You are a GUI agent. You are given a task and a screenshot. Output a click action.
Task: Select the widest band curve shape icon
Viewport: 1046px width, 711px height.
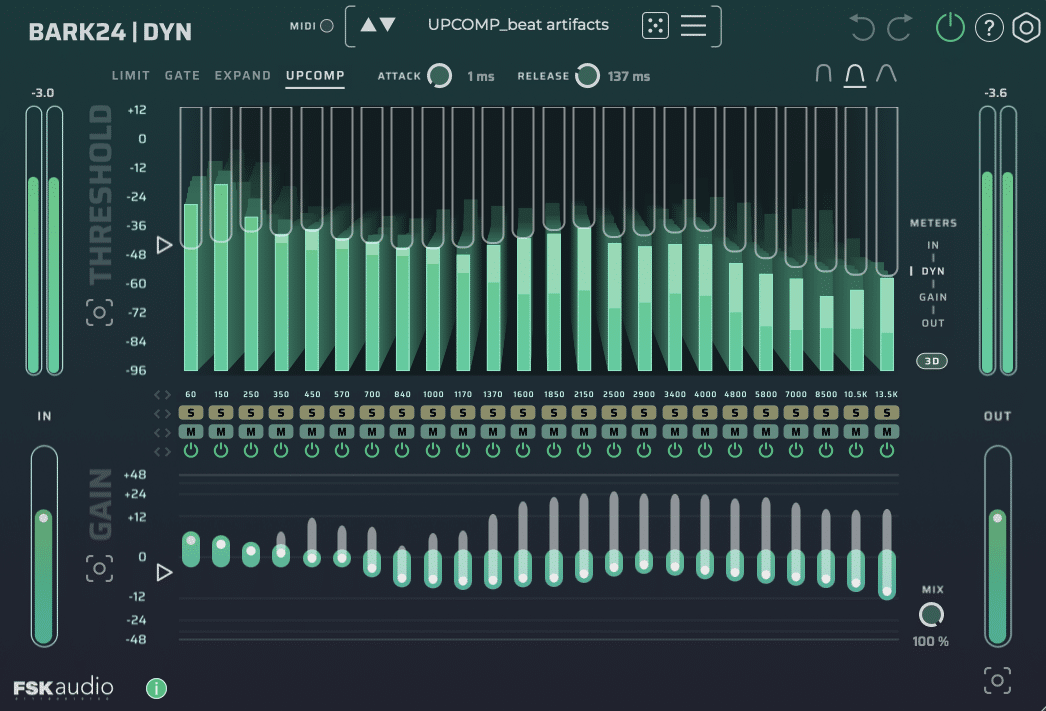click(x=888, y=73)
